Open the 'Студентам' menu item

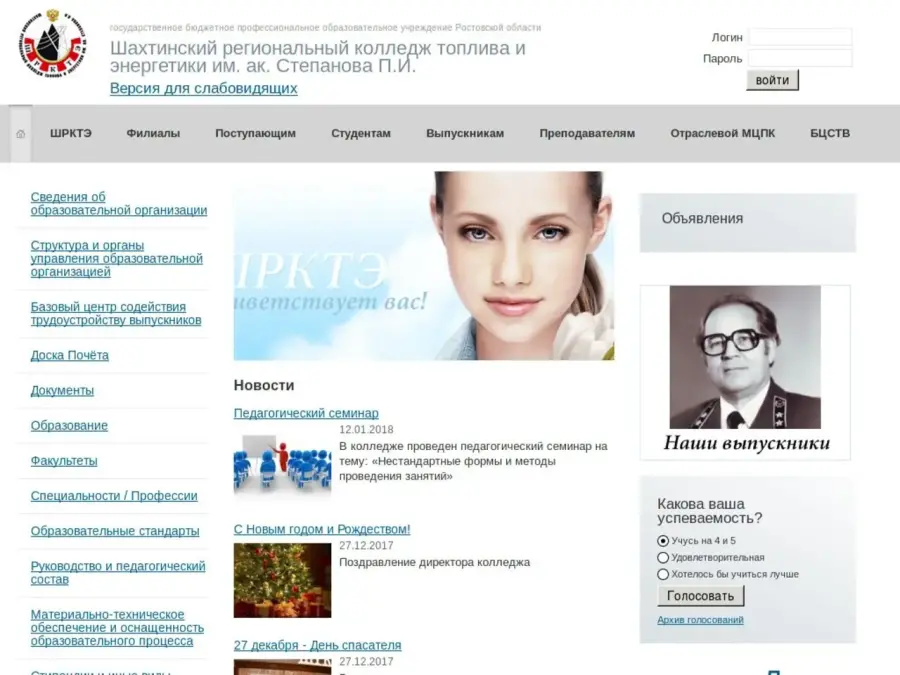pos(361,134)
